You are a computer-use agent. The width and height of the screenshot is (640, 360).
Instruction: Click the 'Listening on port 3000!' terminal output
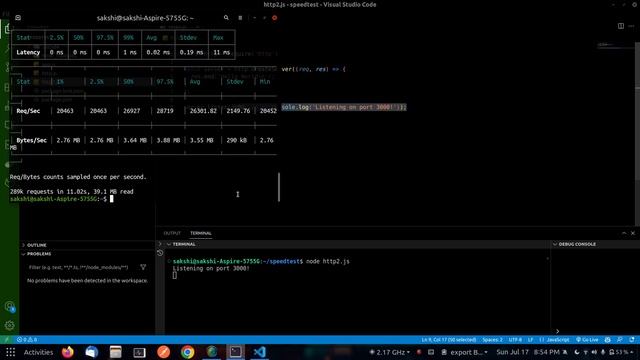[x=211, y=268]
